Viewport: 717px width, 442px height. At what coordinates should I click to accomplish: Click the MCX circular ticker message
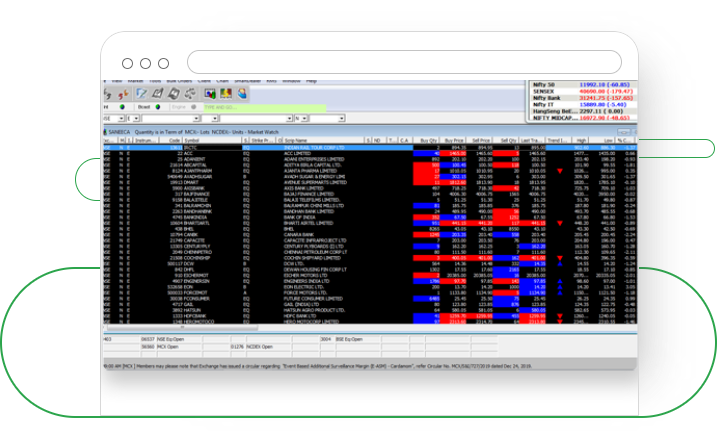click(x=318, y=366)
